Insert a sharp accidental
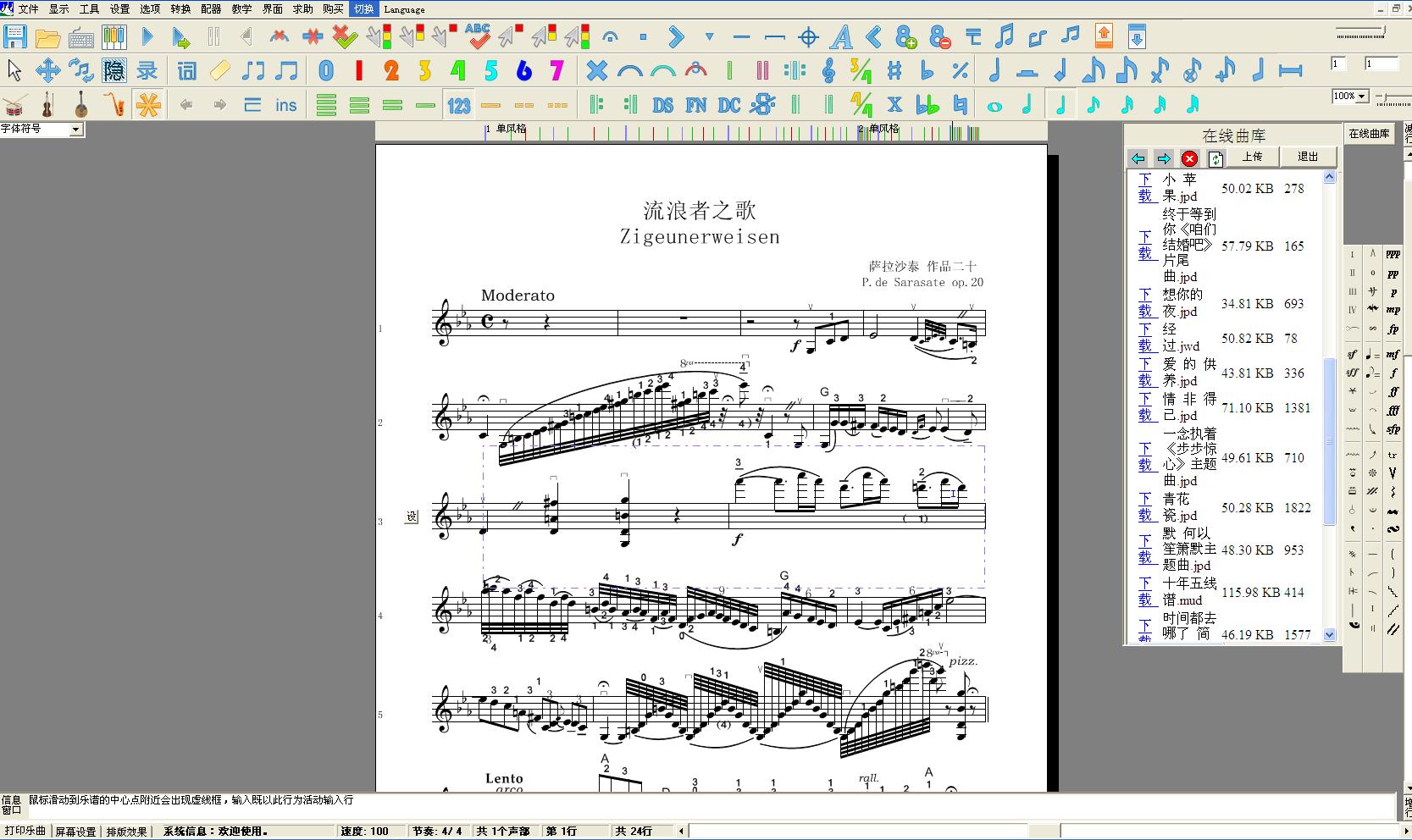Viewport: 1412px width, 840px height. 894,70
